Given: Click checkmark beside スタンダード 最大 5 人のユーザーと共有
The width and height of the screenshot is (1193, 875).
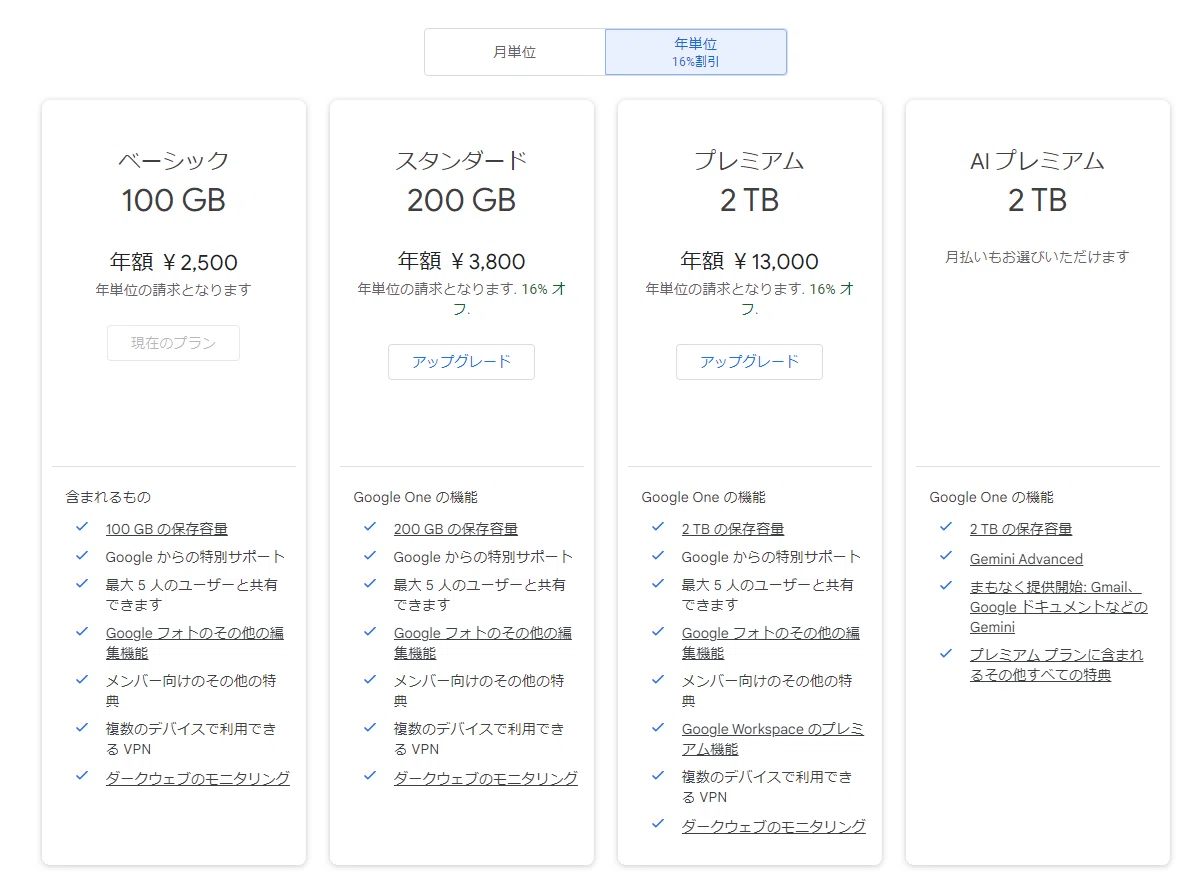Looking at the screenshot, I should [x=370, y=584].
